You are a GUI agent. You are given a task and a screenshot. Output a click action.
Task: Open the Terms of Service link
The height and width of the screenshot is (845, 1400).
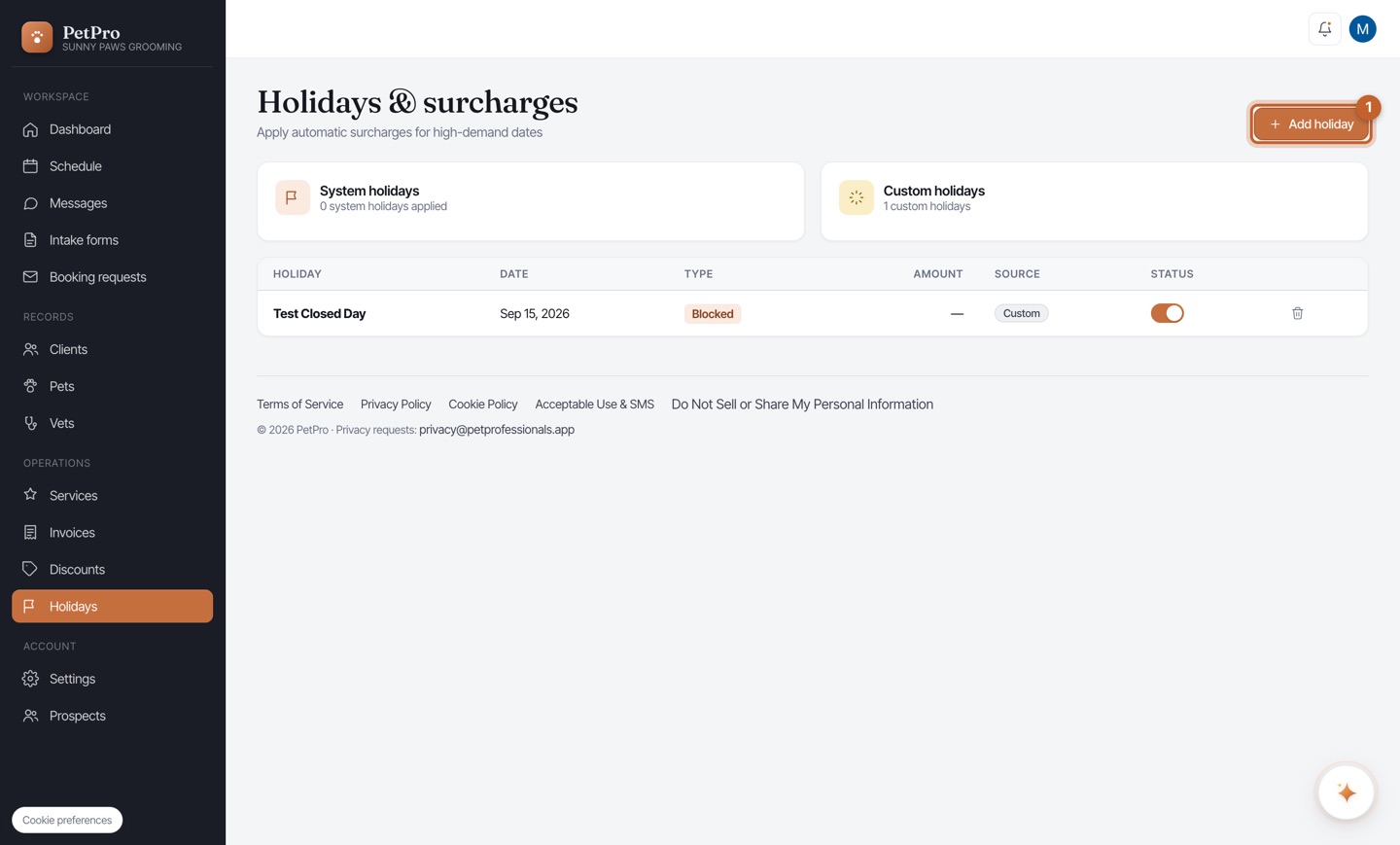pos(299,405)
